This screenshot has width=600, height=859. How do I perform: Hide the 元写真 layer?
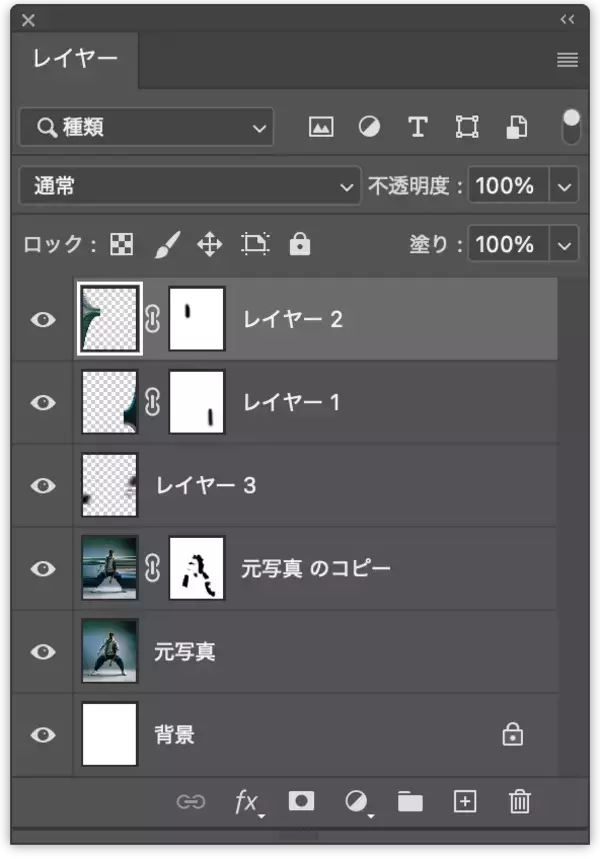click(41, 651)
